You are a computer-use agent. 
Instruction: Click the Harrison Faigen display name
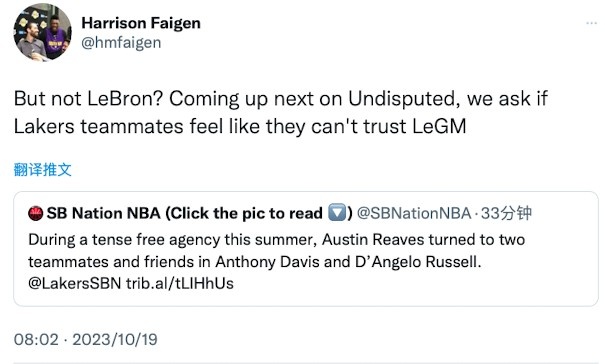(141, 23)
